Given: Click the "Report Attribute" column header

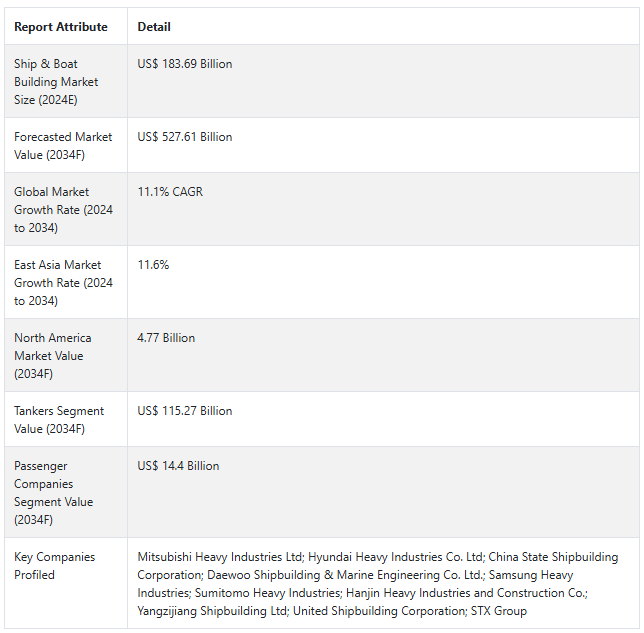Looking at the screenshot, I should [x=61, y=27].
